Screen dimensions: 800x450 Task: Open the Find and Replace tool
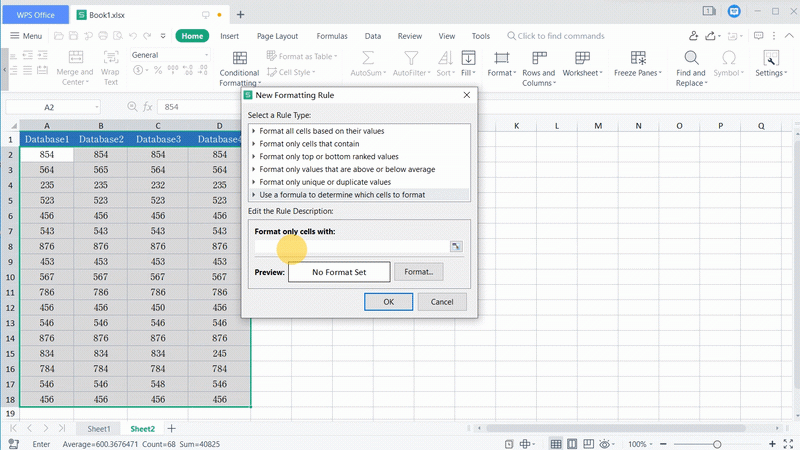690,58
